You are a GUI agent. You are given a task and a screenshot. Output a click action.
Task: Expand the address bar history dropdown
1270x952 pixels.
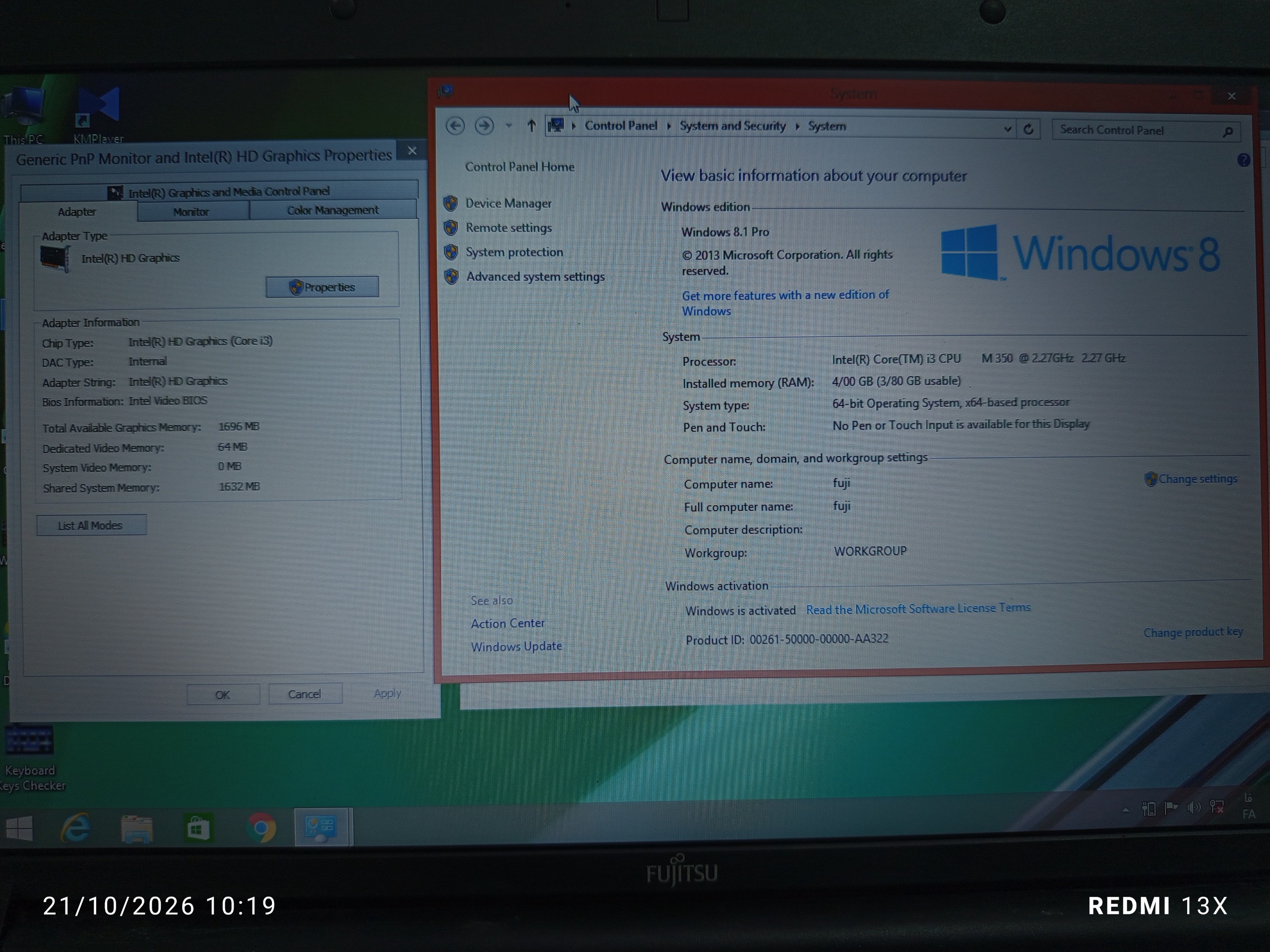(x=1007, y=129)
